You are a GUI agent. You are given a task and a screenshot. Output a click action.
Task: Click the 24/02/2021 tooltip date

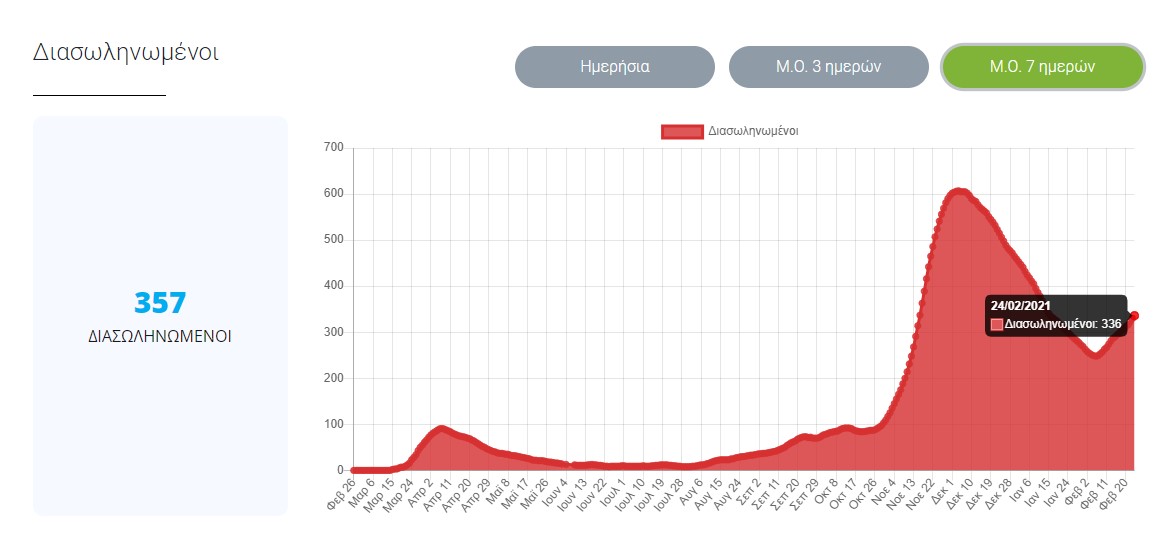[1019, 306]
